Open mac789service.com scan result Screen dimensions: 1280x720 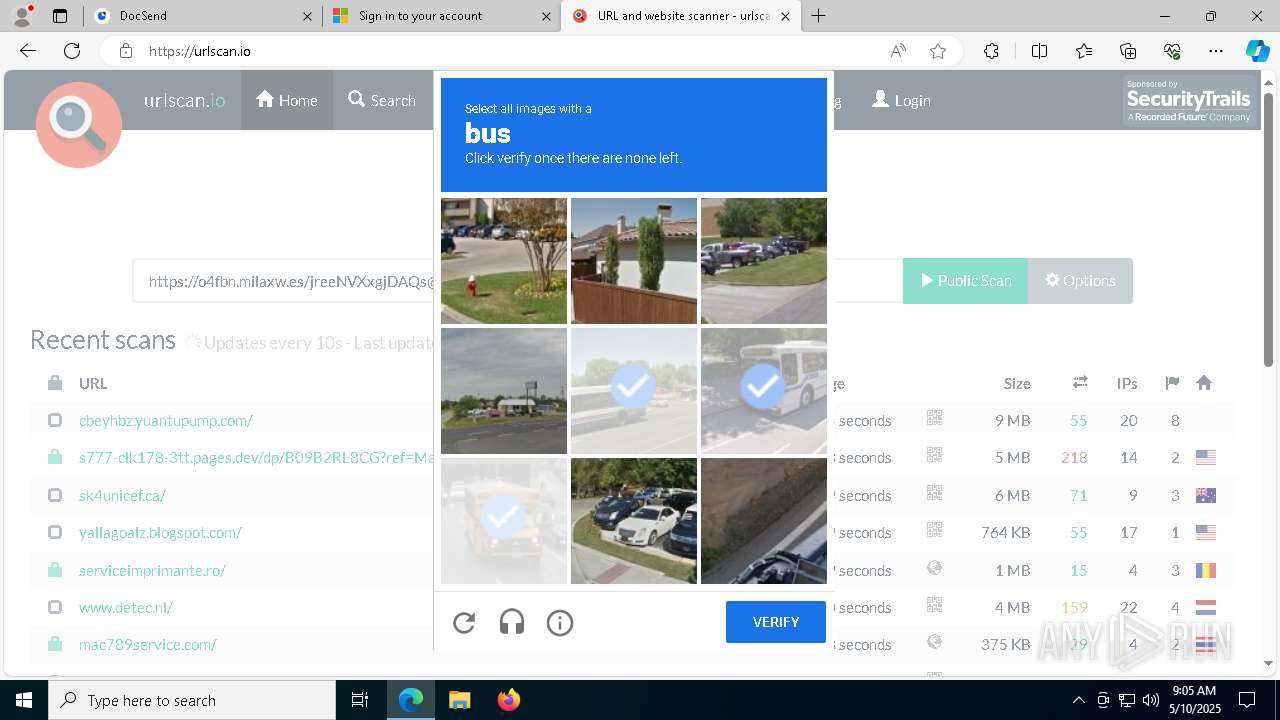[148, 644]
